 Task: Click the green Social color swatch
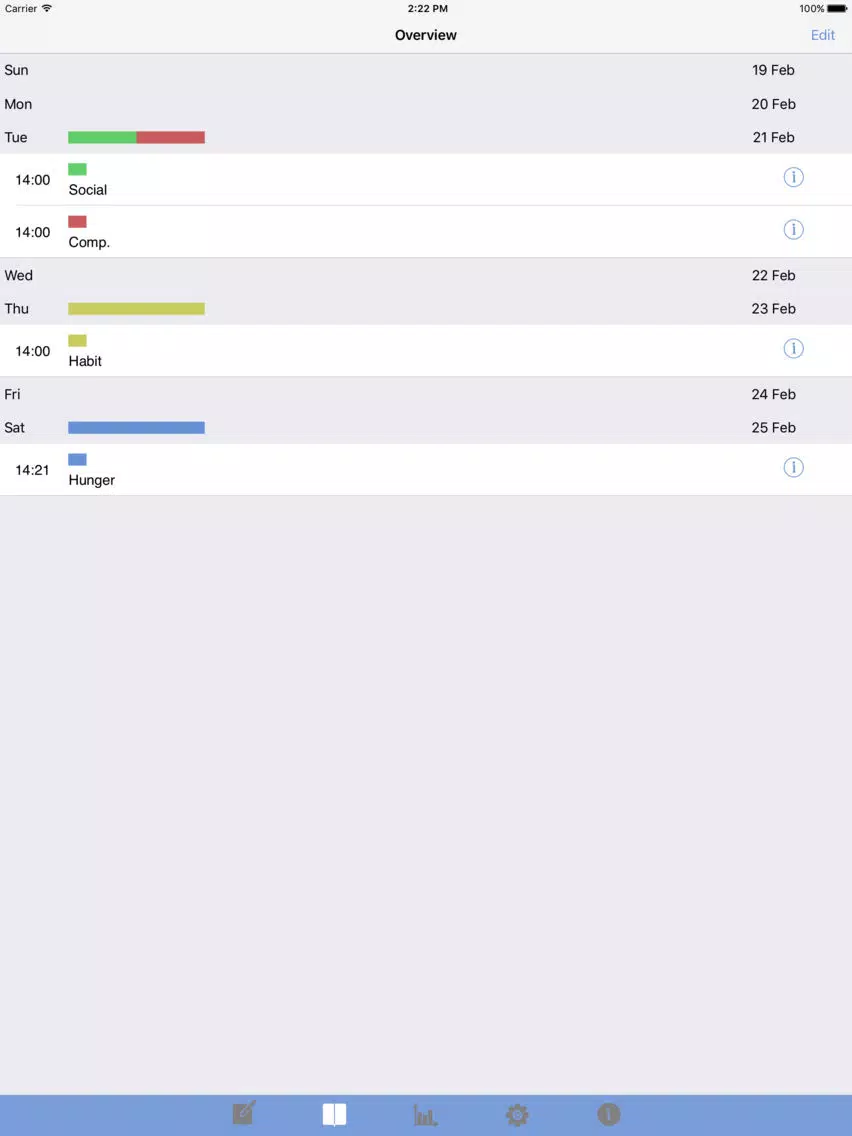[x=78, y=170]
